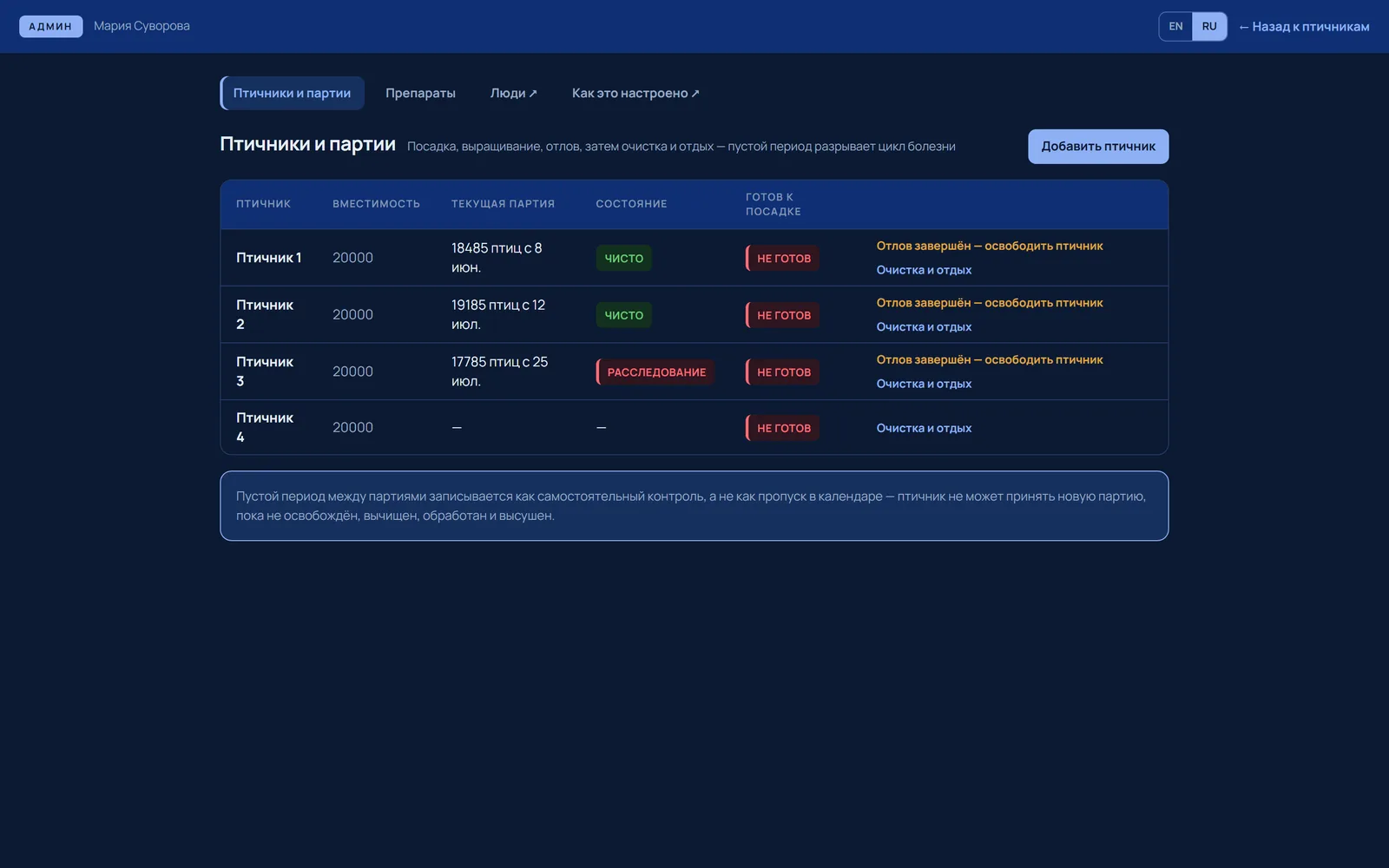1389x868 pixels.
Task: Click the 'ПТИЧНИК' column header
Action: click(263, 204)
